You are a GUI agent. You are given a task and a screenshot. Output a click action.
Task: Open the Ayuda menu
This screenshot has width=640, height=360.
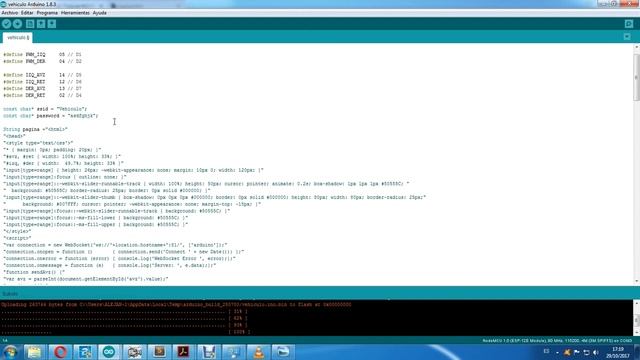coord(100,13)
